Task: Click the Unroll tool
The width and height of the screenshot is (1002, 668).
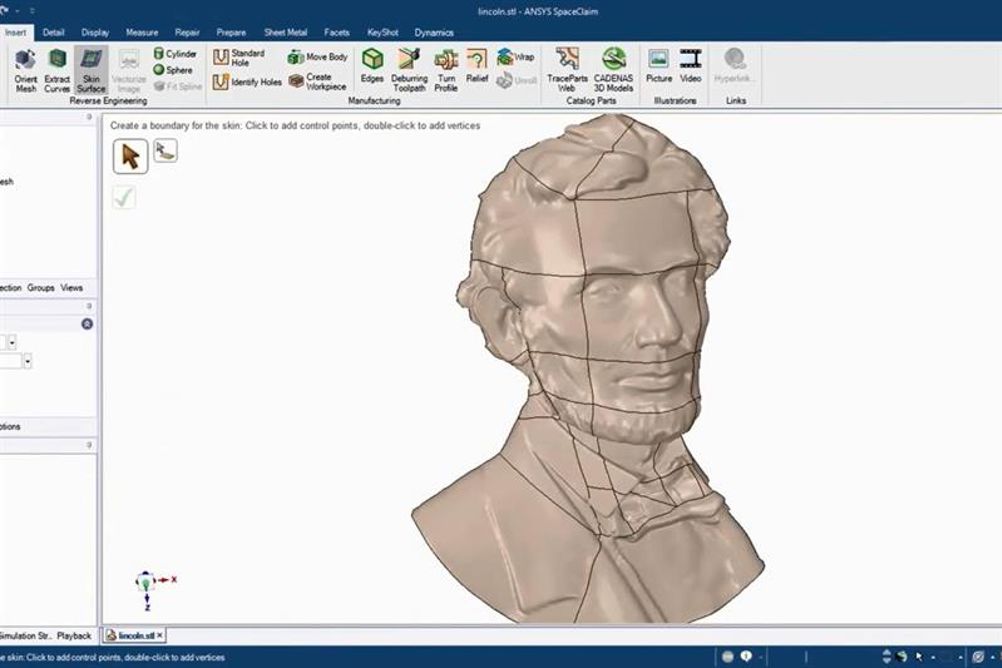Action: 516,81
